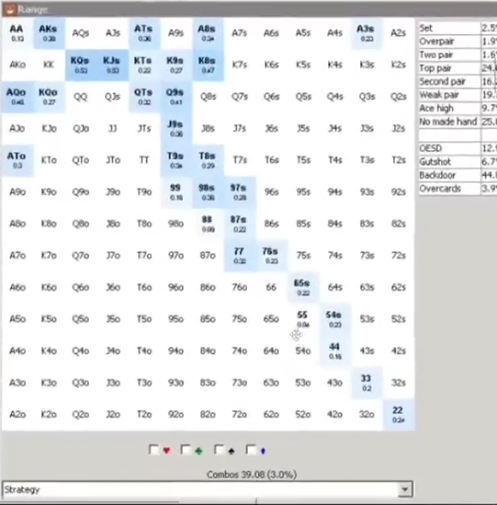497x505 pixels.
Task: Click the AQo hand cell
Action: 17,97
